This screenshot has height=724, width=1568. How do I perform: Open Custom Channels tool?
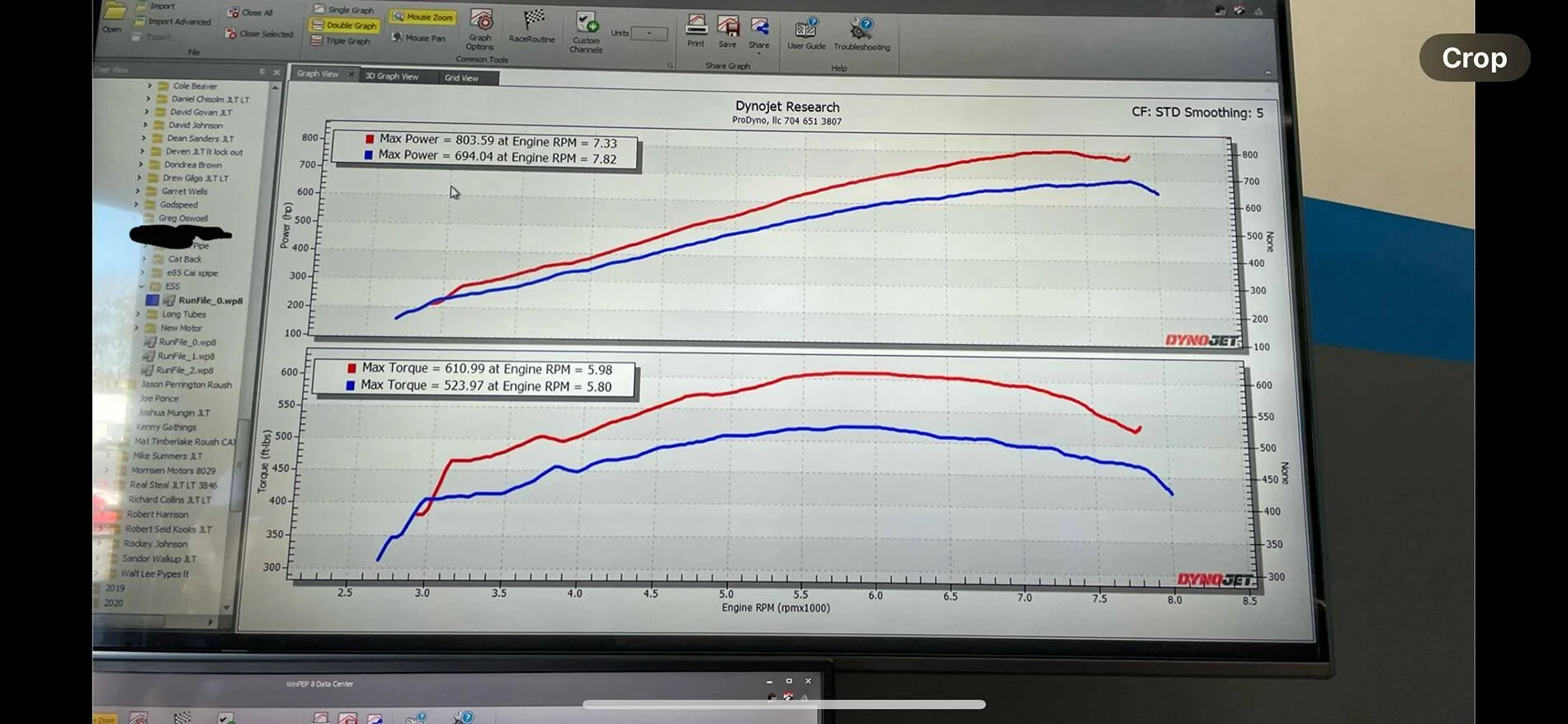point(586,33)
